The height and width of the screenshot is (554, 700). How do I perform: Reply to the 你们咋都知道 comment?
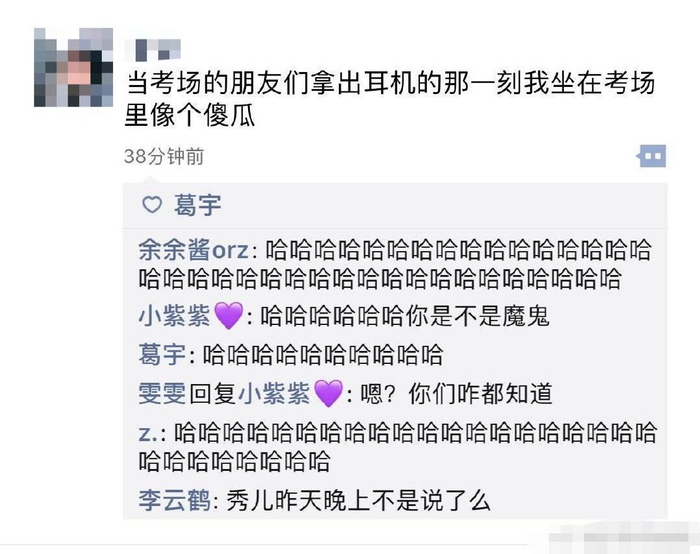[x=456, y=394]
